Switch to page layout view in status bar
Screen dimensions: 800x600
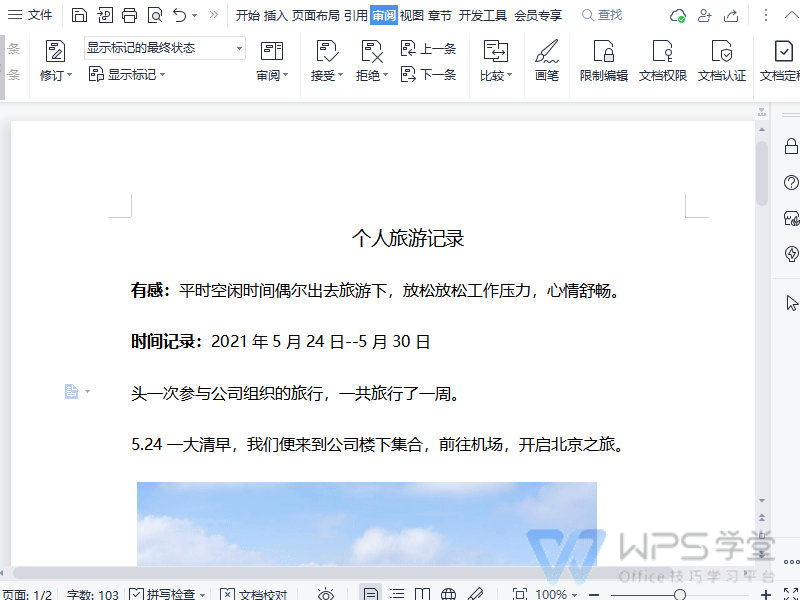(x=370, y=594)
